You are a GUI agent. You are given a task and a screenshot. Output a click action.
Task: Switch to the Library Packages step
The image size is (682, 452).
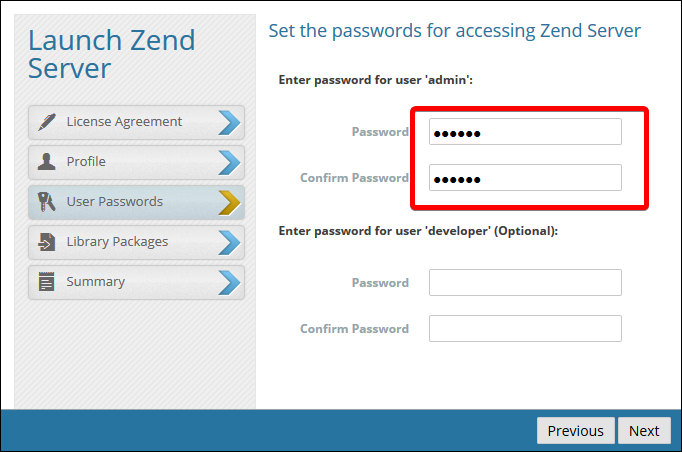(117, 242)
